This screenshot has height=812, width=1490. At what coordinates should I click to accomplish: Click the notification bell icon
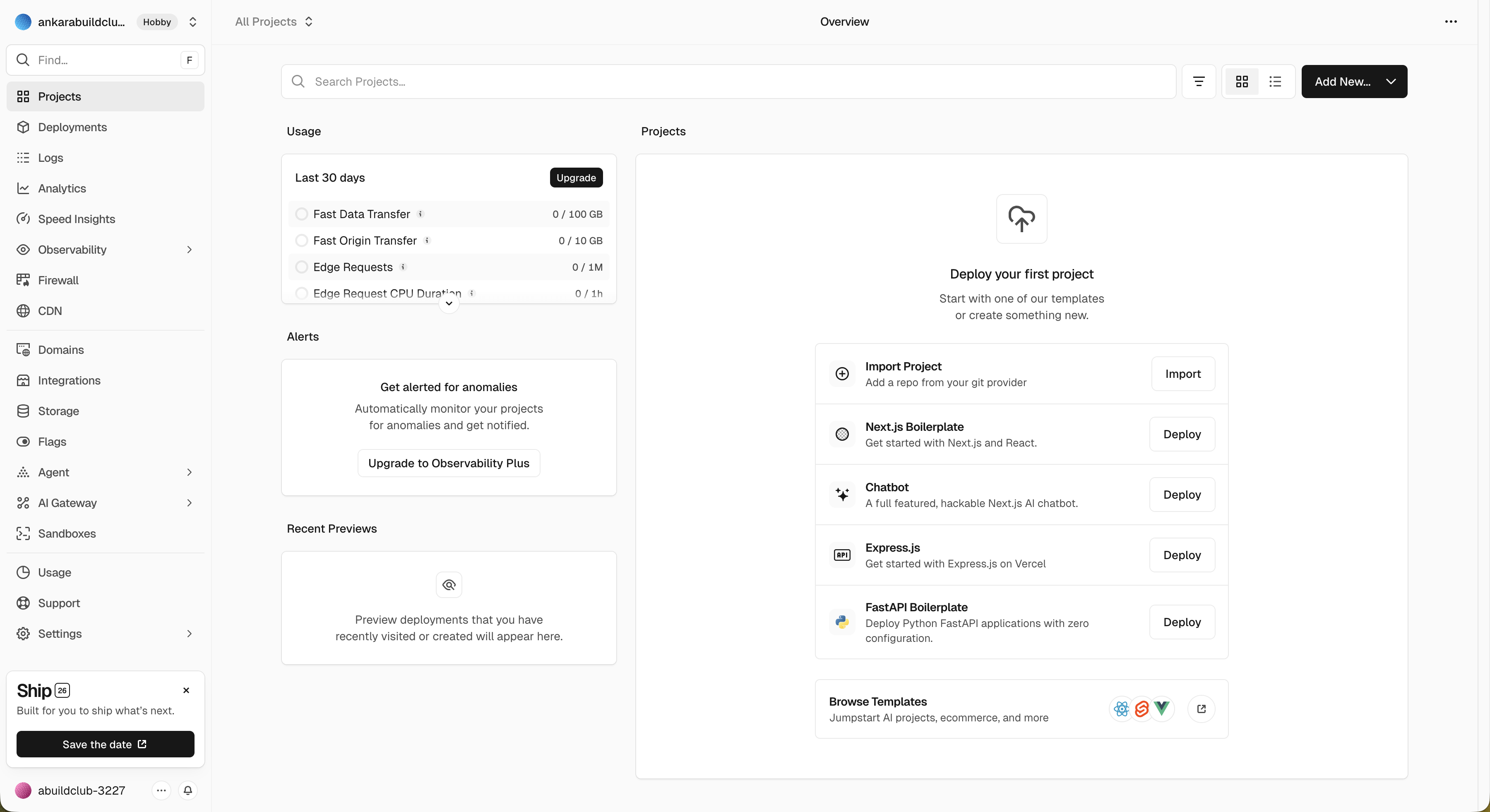point(188,790)
